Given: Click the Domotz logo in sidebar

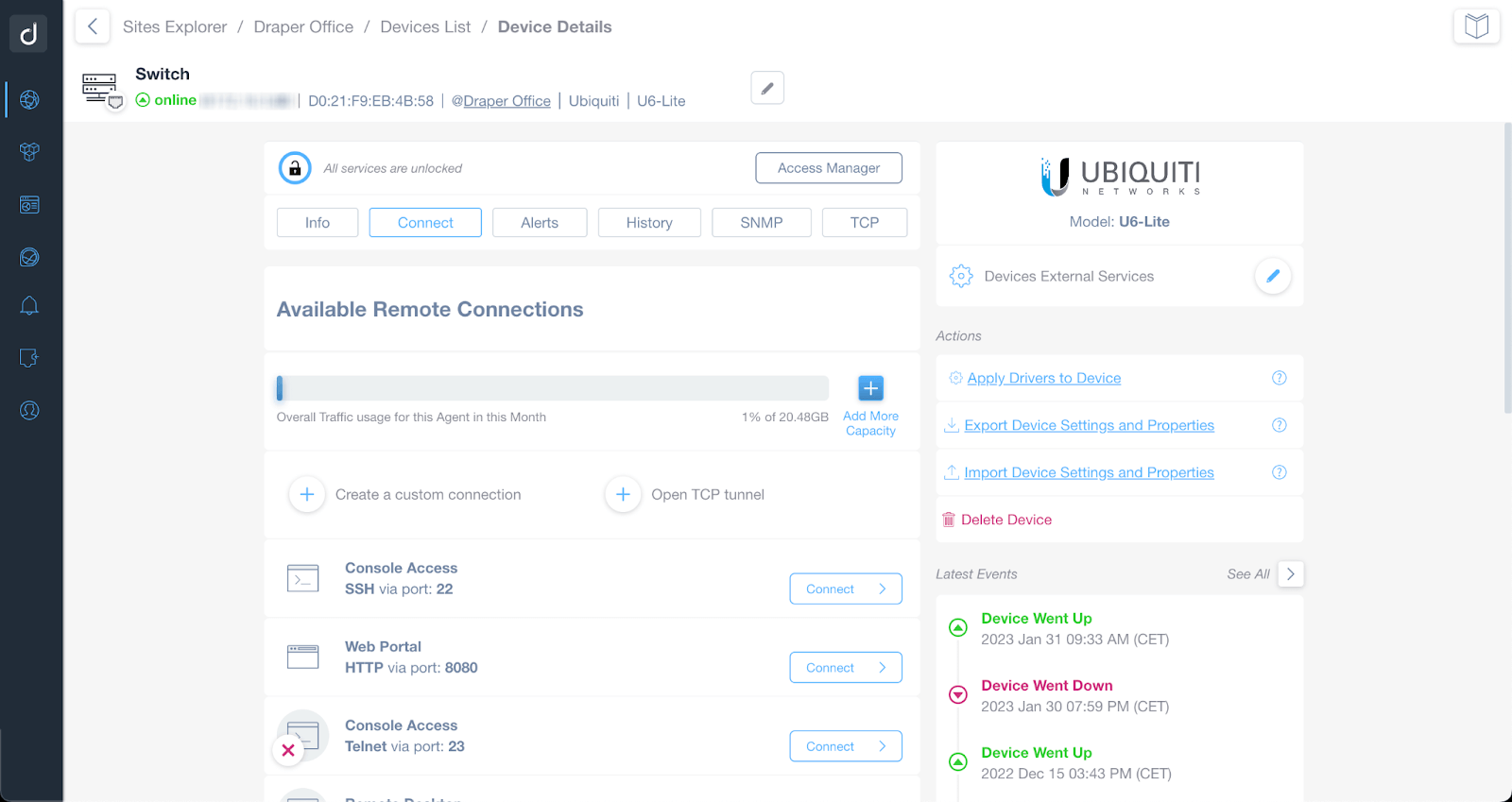Looking at the screenshot, I should (28, 33).
